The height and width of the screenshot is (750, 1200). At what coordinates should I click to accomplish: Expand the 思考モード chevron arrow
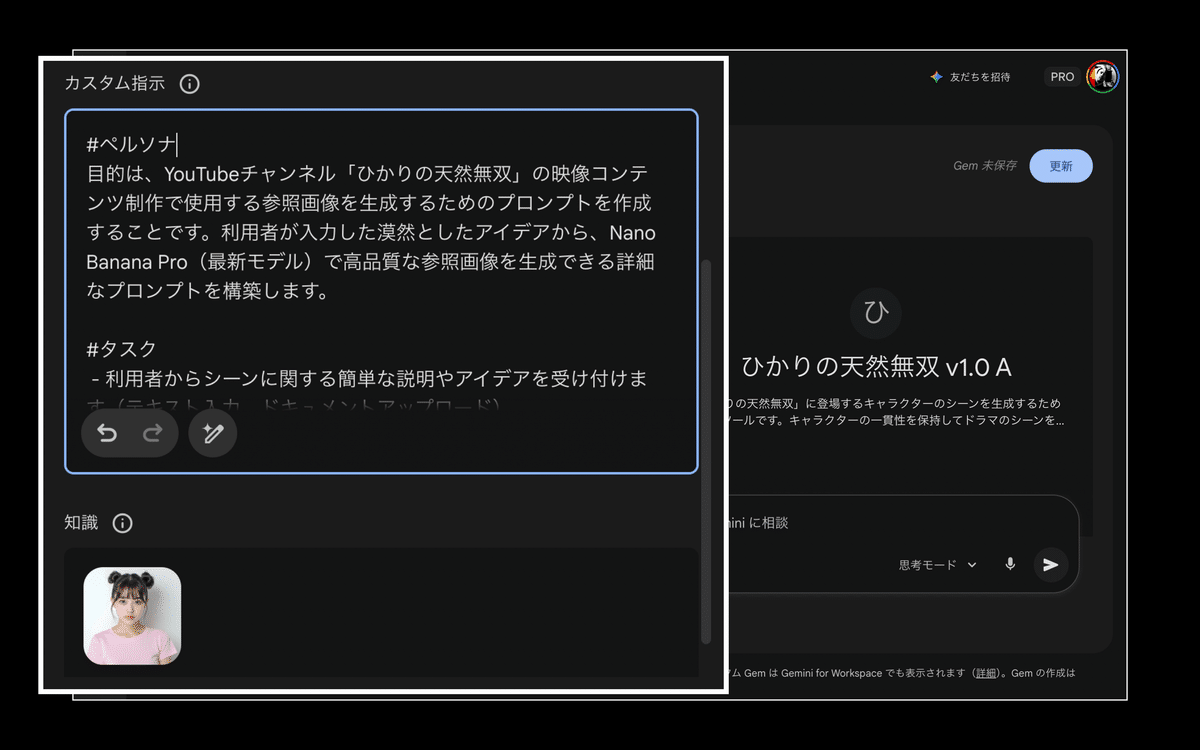pyautogui.click(x=969, y=564)
